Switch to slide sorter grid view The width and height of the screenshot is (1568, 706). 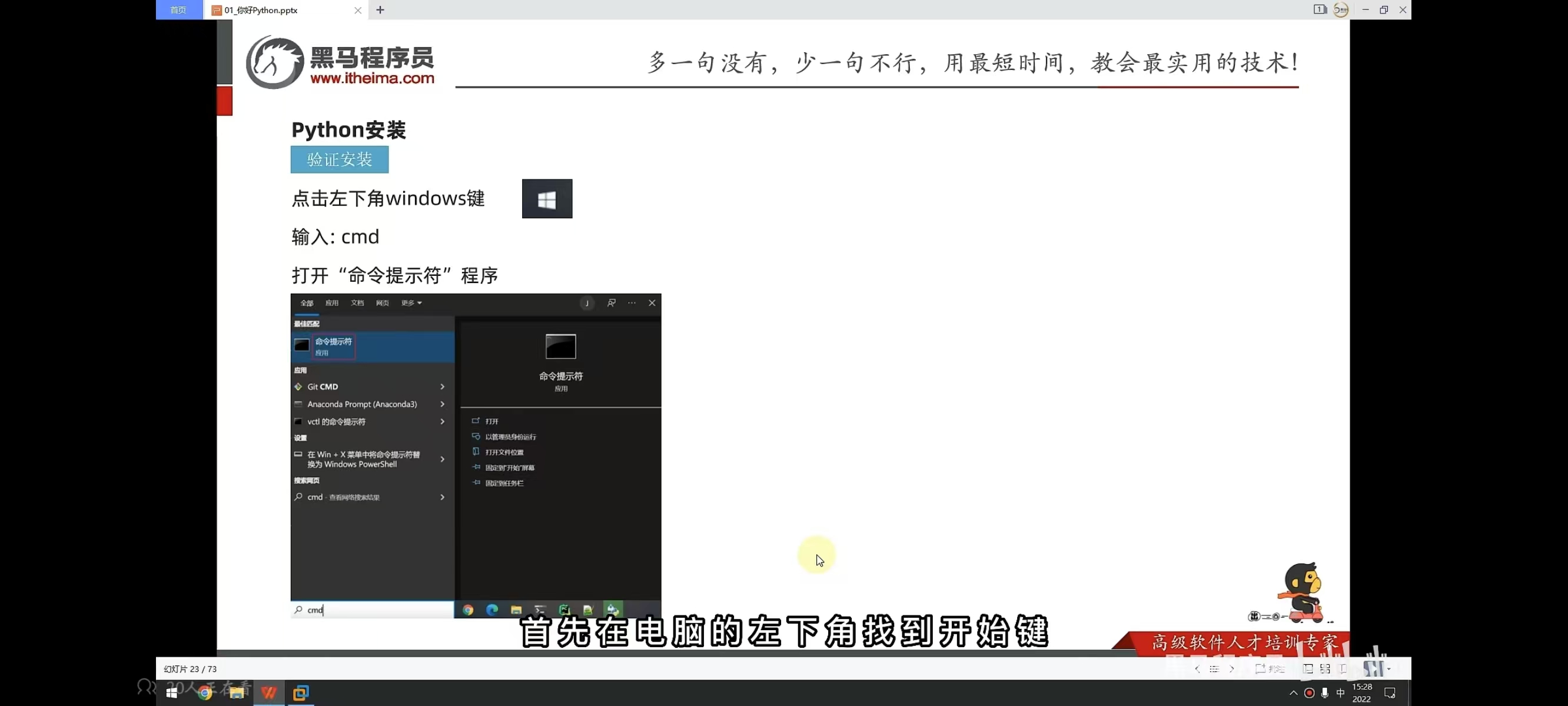pyautogui.click(x=1325, y=669)
